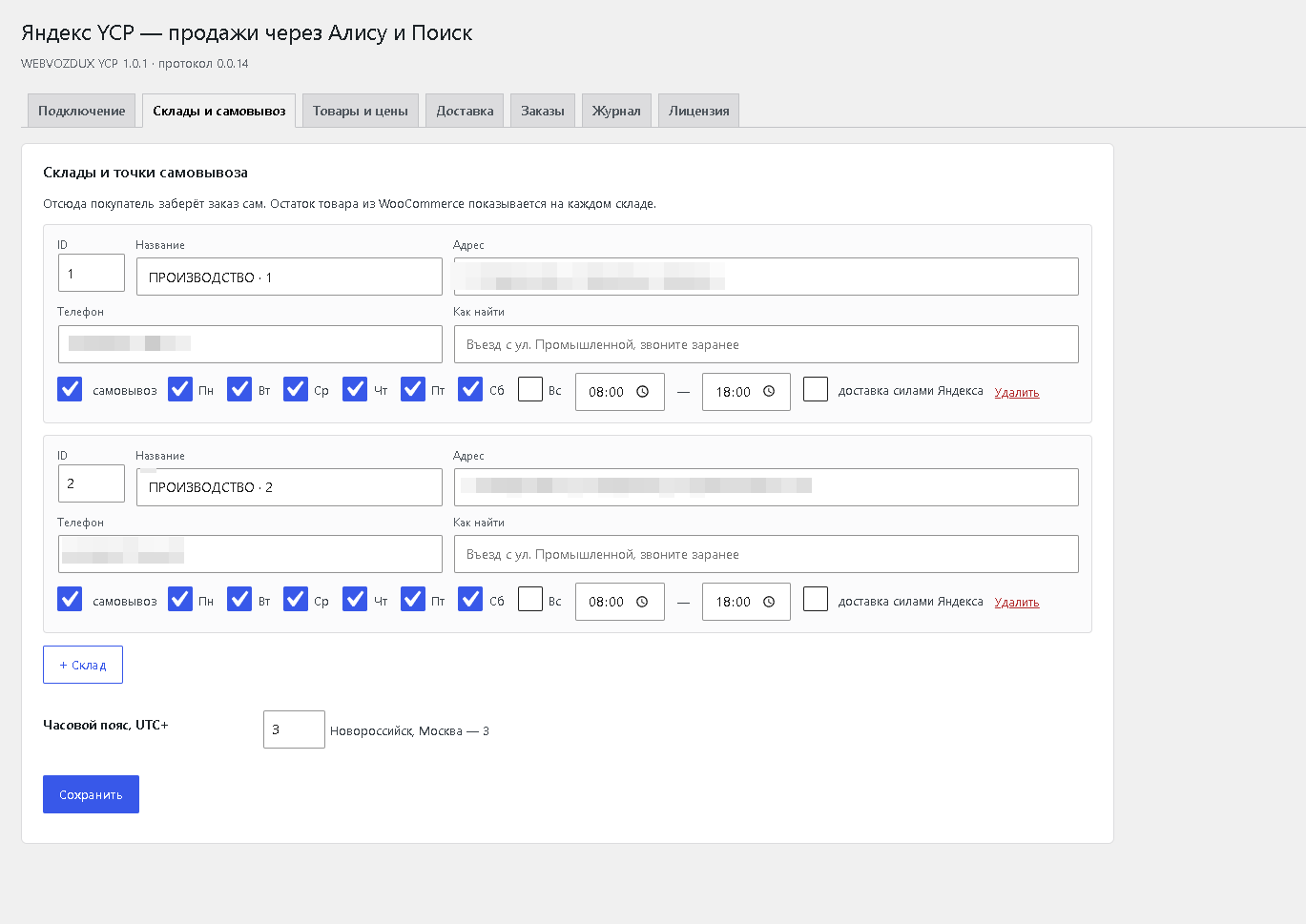Image resolution: width=1306 pixels, height=924 pixels.
Task: Uncheck самовывоз for warehouse ПРОИЗВОДСТВО · 2
Action: 70,599
